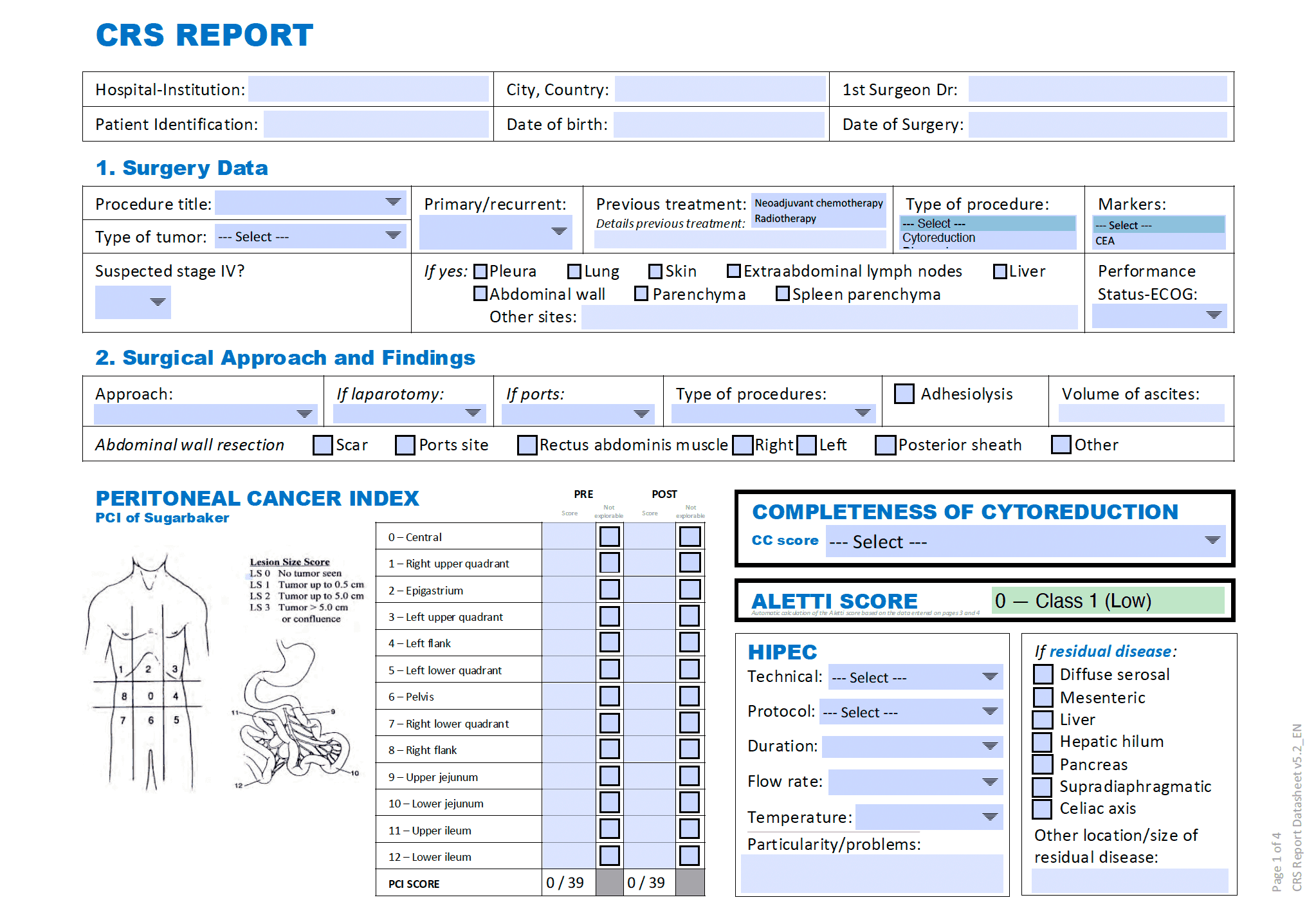The height and width of the screenshot is (911, 1316).
Task: Click the abdominal regions diagram
Action: [149, 672]
